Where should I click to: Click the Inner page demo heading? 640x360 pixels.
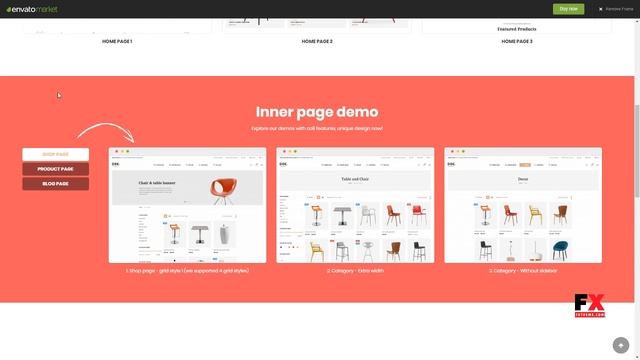(317, 112)
